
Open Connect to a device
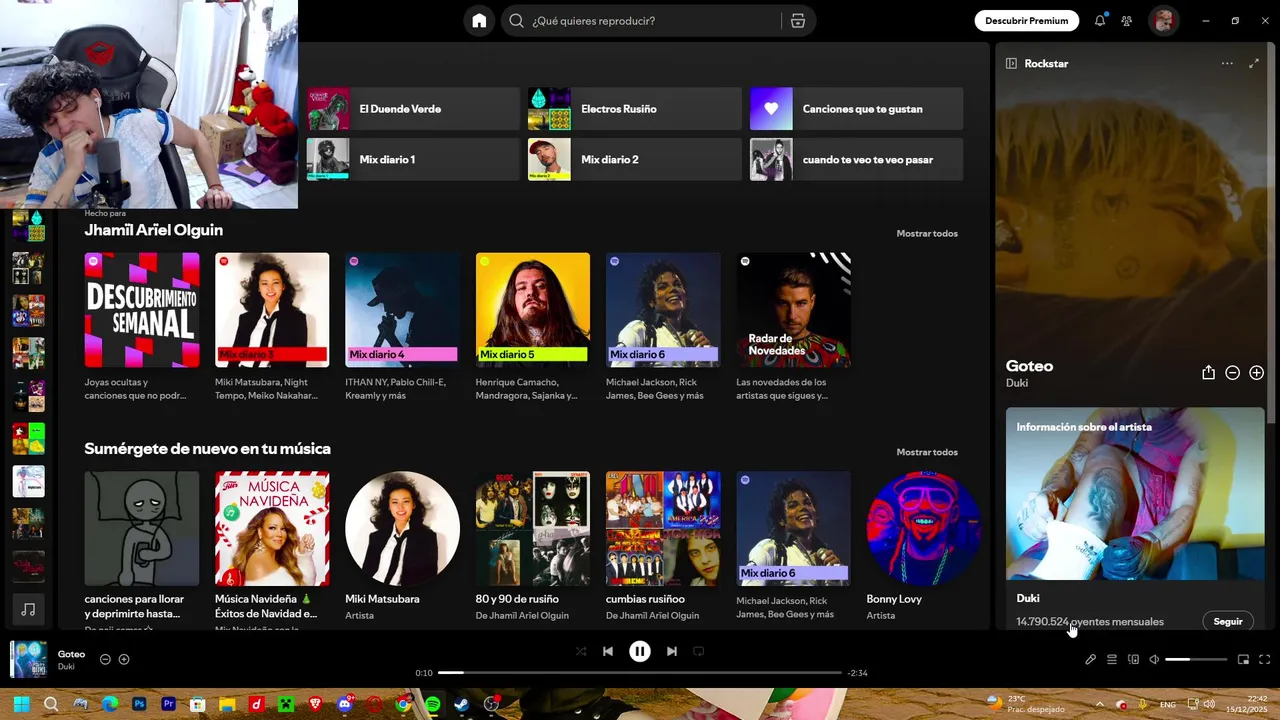click(x=1133, y=659)
